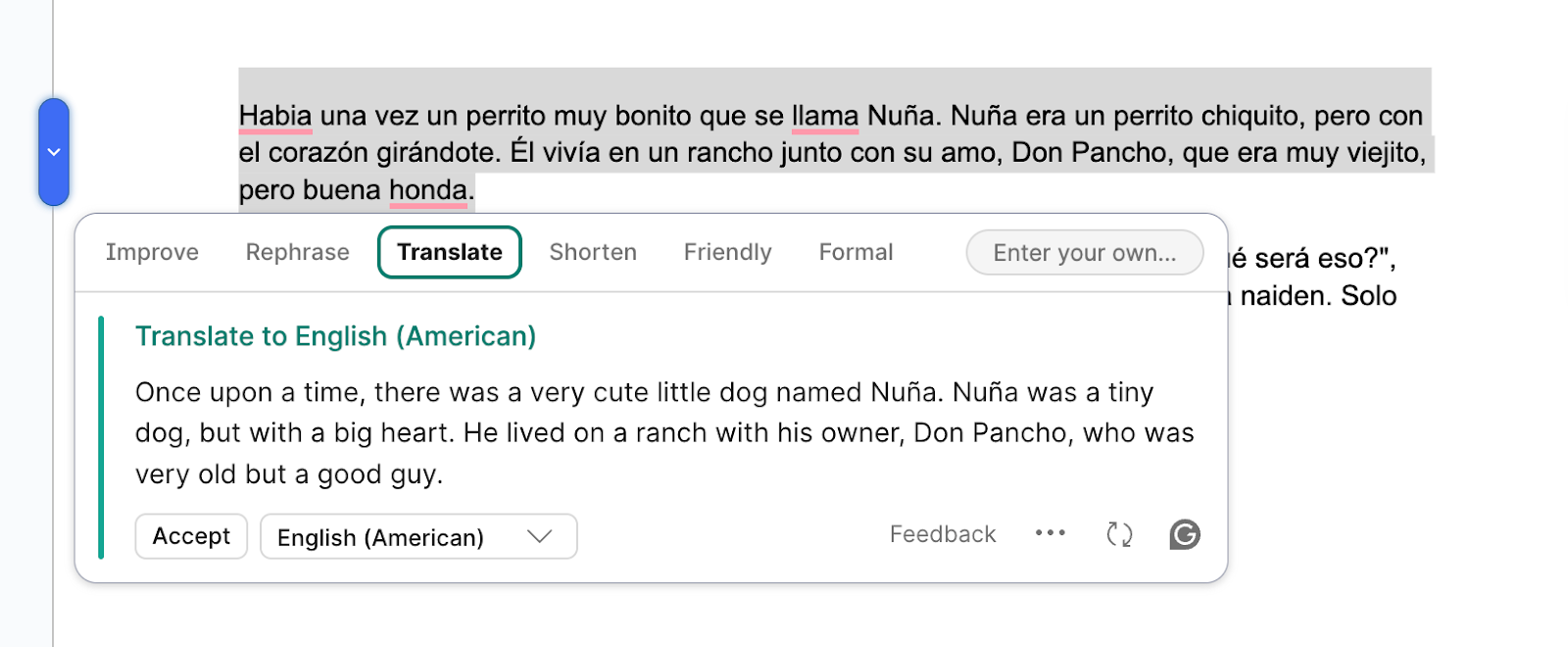The height and width of the screenshot is (647, 1568).
Task: Select the Rephrase option
Action: tap(297, 252)
